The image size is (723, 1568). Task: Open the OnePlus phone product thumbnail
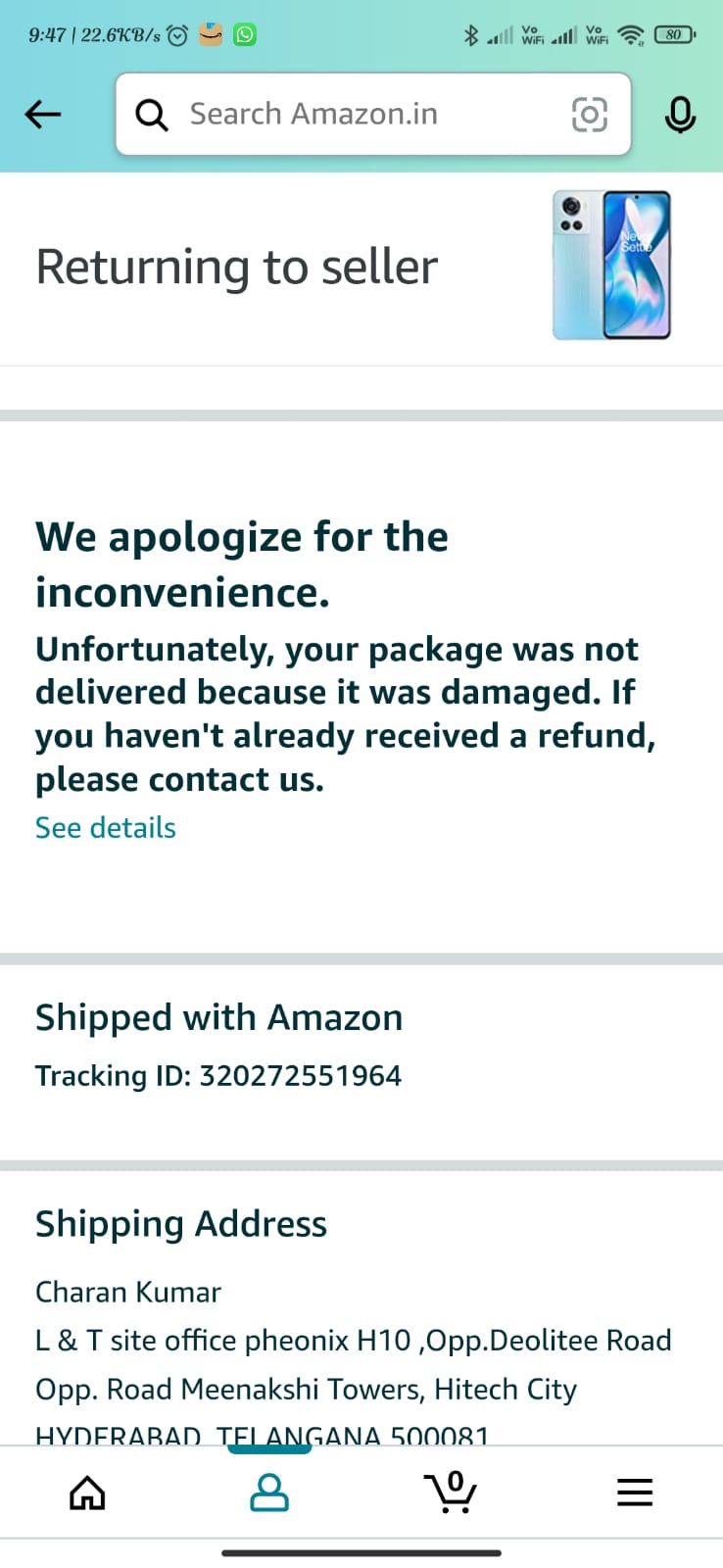pos(611,266)
